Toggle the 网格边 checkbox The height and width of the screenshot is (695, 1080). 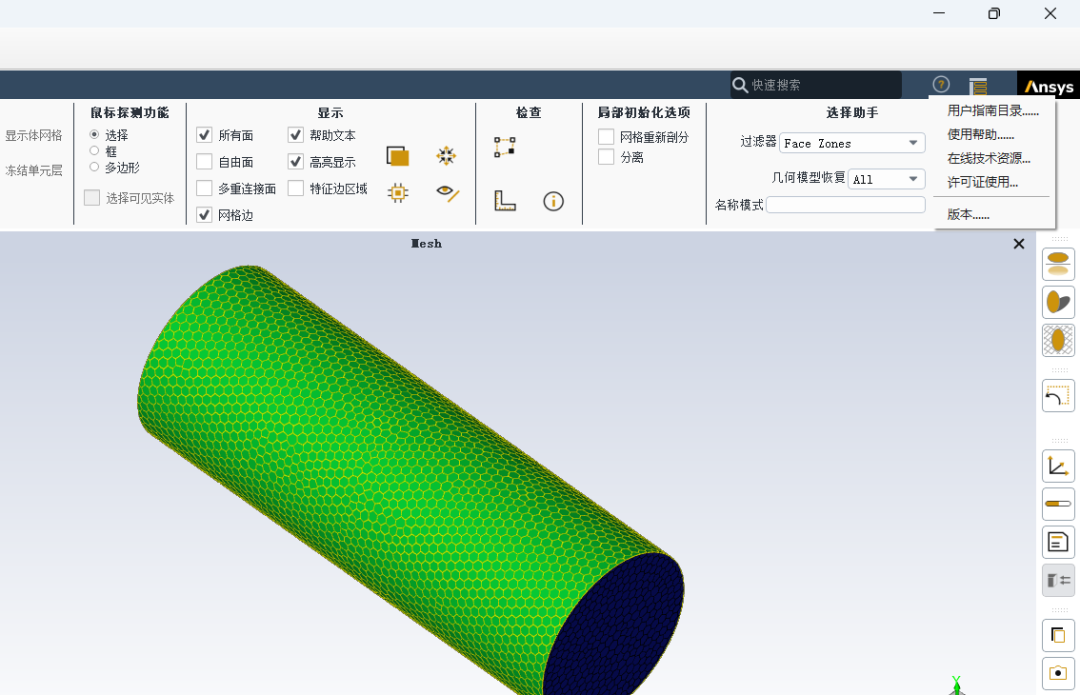204,215
